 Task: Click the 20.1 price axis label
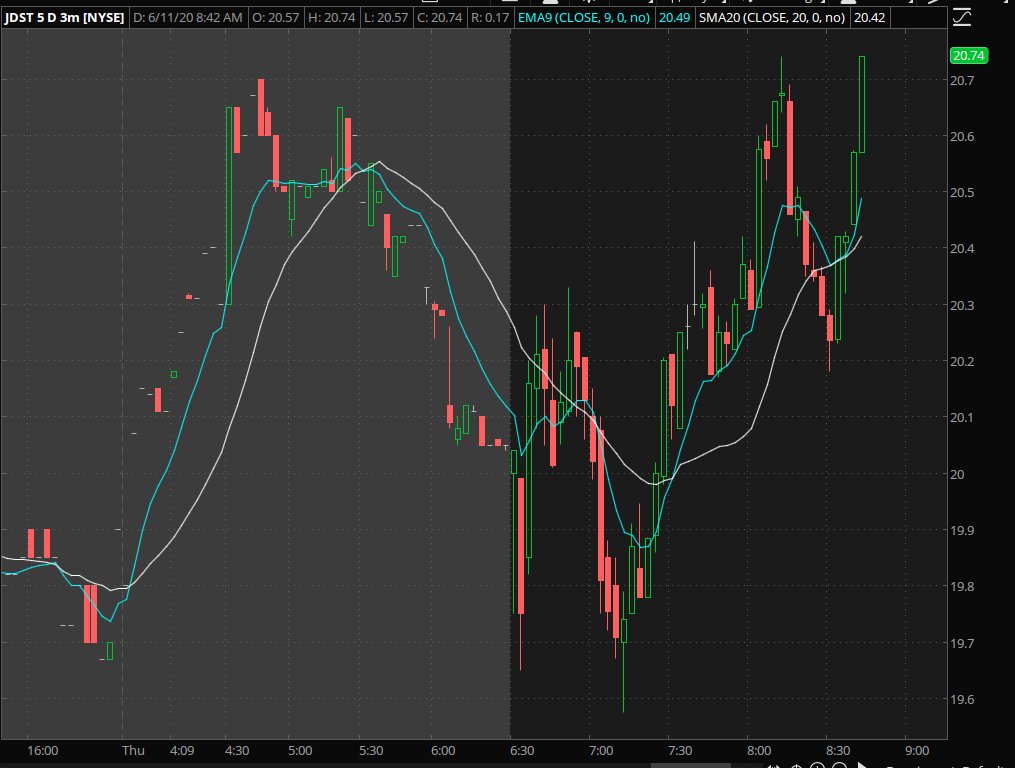coord(962,418)
